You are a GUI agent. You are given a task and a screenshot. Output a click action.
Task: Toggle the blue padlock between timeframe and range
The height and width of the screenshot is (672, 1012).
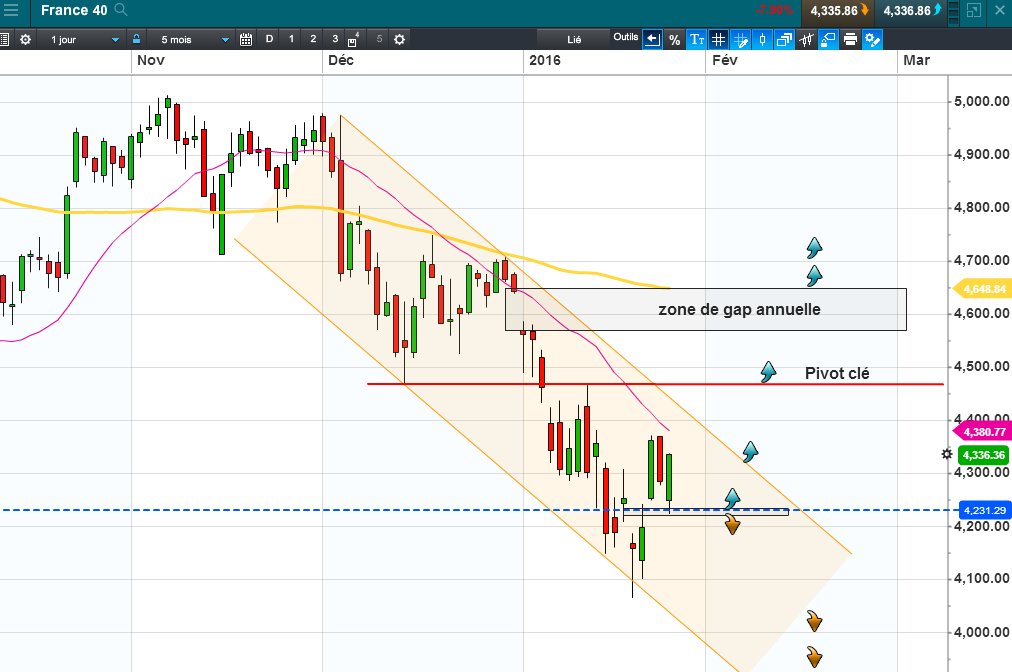click(136, 39)
